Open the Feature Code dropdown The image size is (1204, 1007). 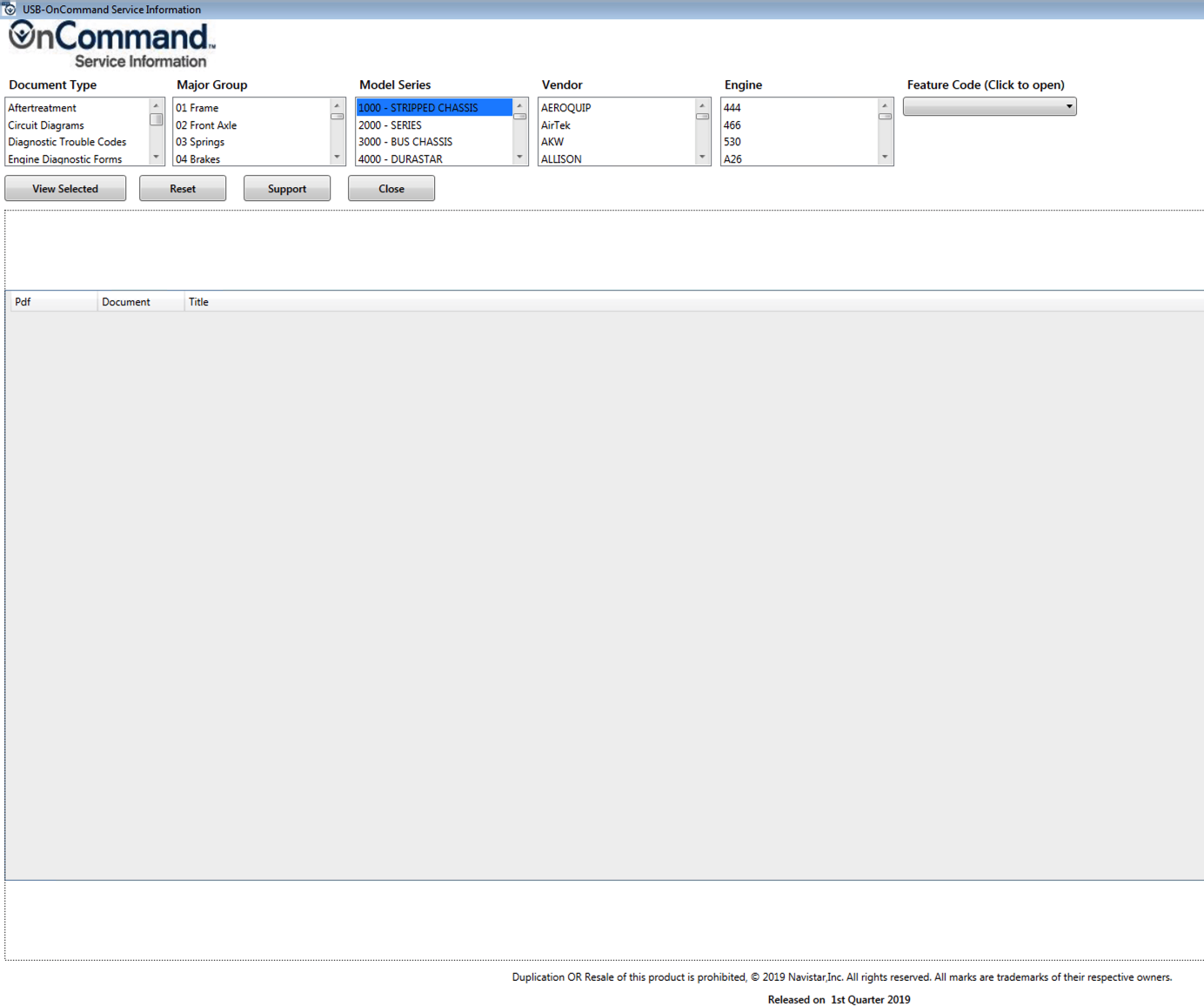990,106
